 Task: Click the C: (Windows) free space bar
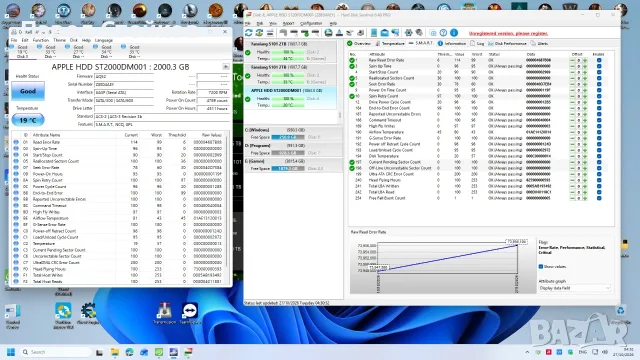pos(288,137)
